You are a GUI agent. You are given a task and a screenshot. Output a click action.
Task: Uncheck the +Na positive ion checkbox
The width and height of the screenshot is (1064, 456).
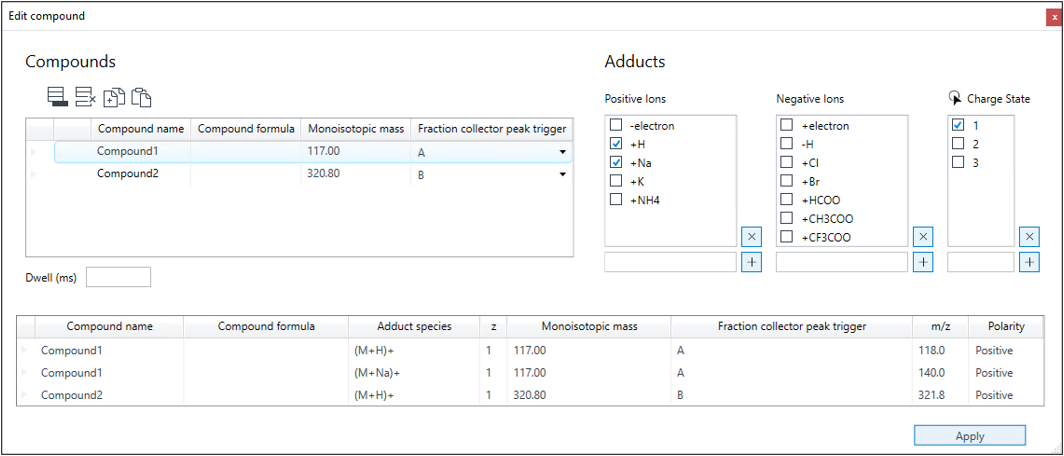615,163
